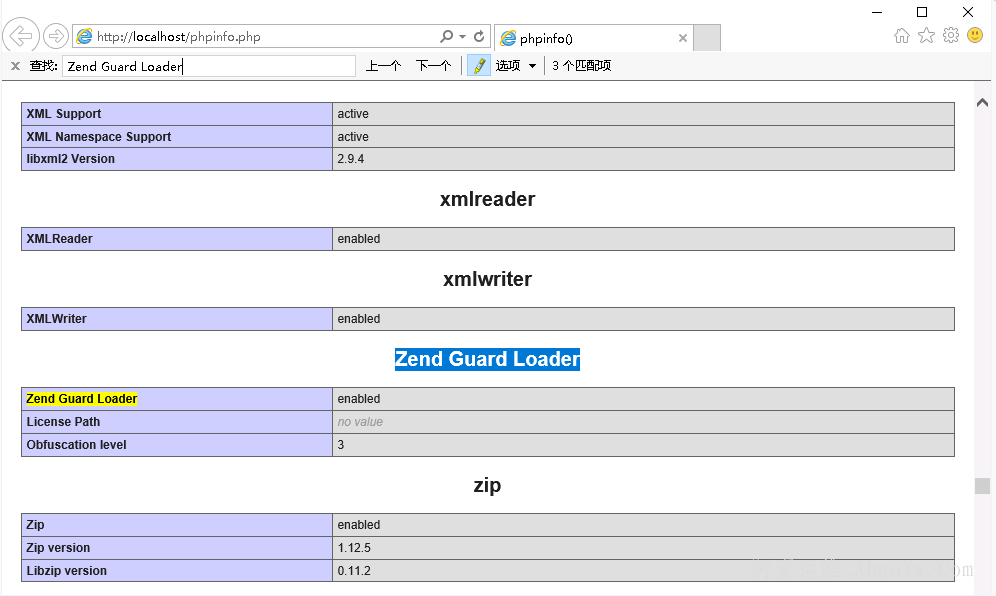Jump to next match with 下一个

tap(433, 66)
